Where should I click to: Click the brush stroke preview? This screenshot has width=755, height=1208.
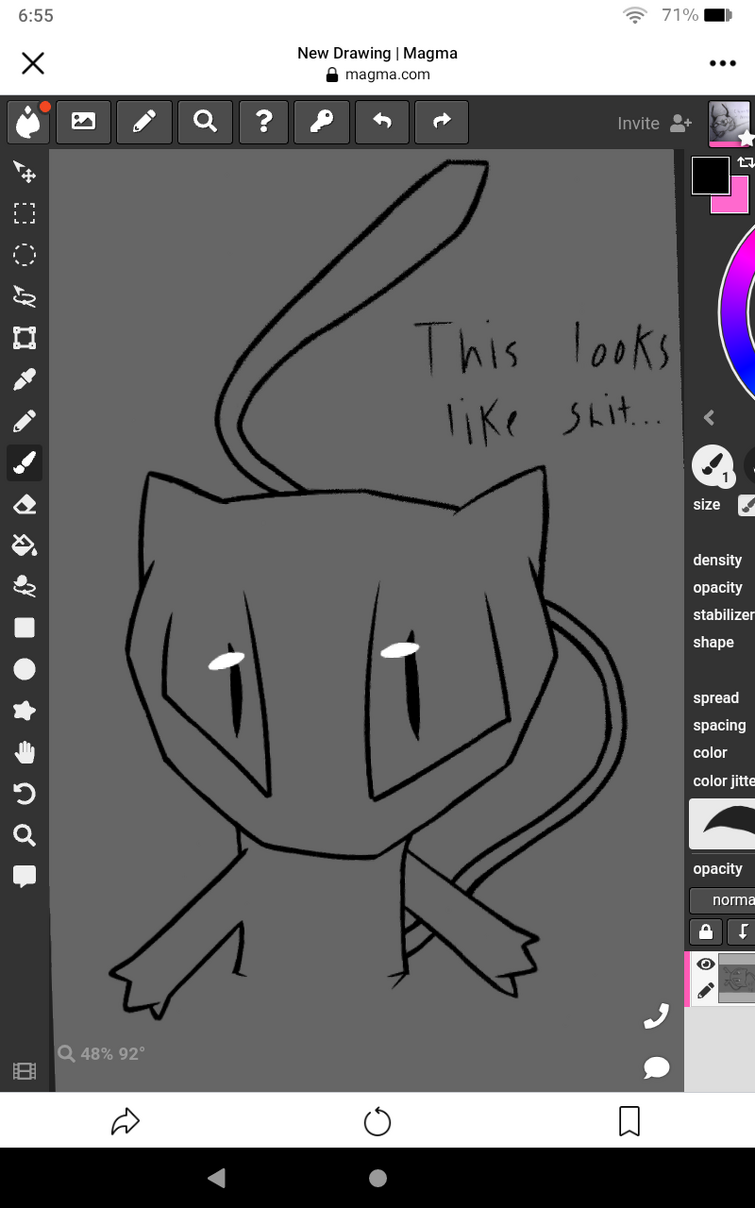click(722, 823)
